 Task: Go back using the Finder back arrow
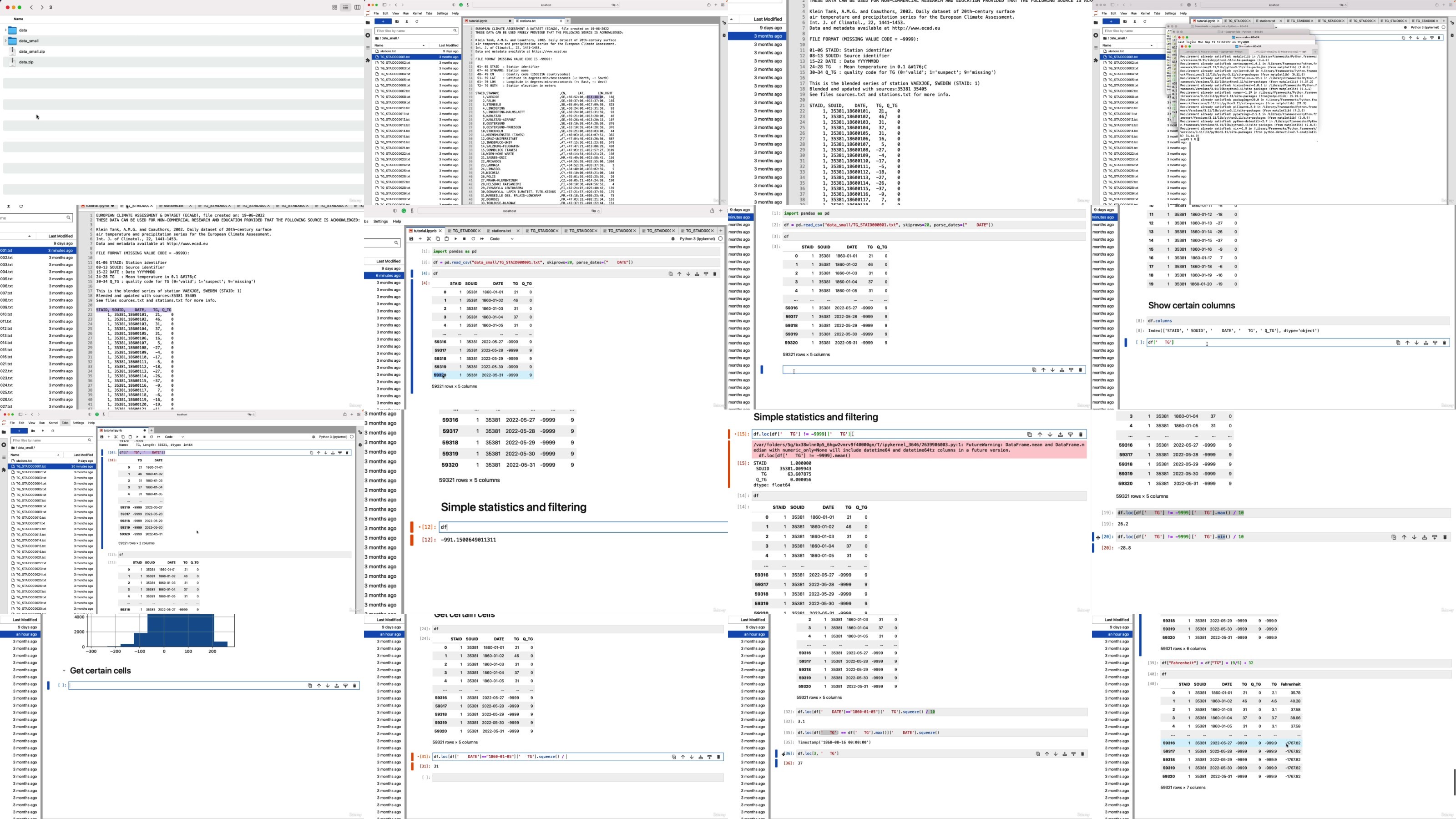click(x=32, y=7)
